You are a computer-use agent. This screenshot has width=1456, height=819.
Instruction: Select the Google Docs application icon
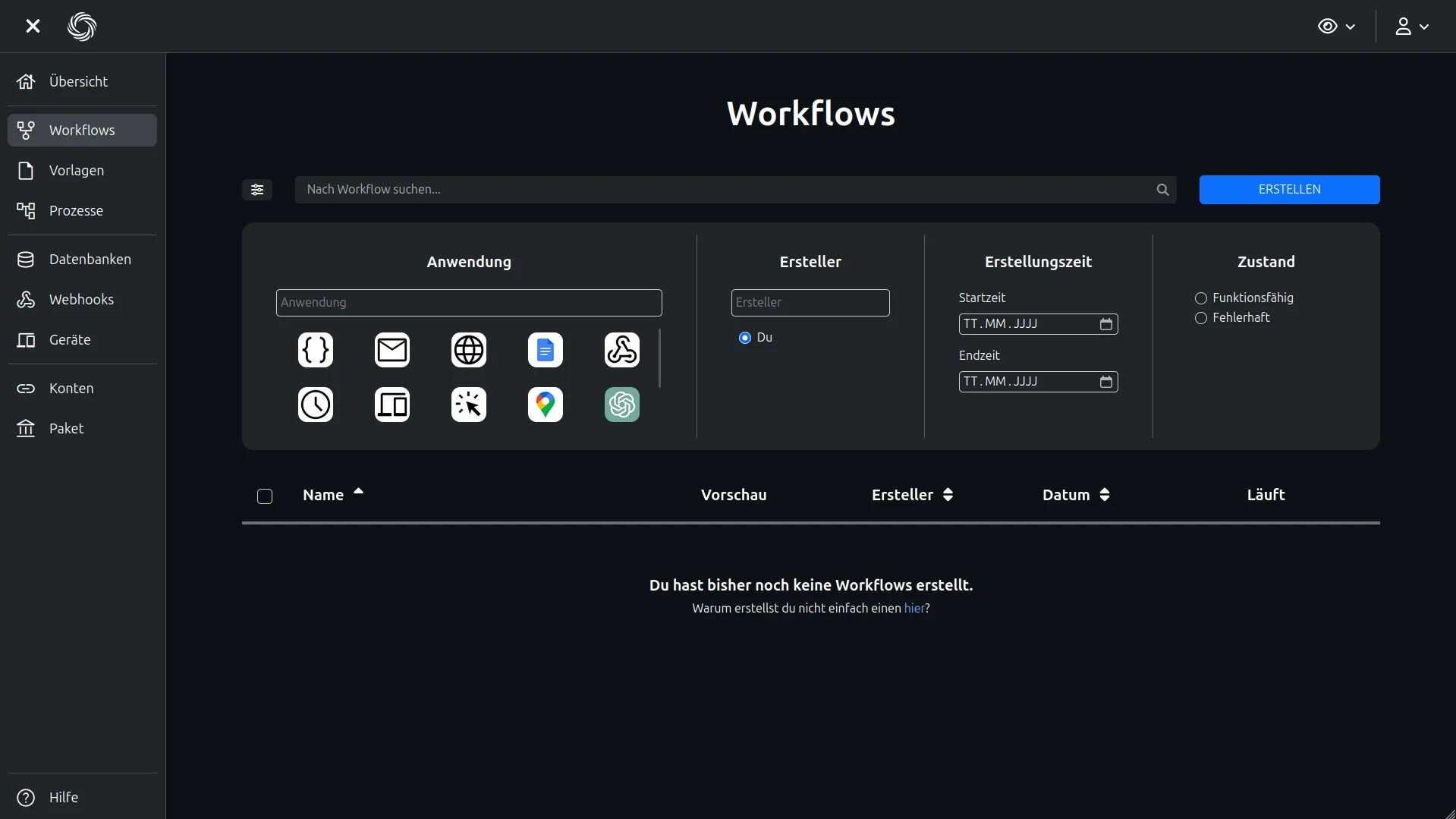[546, 350]
